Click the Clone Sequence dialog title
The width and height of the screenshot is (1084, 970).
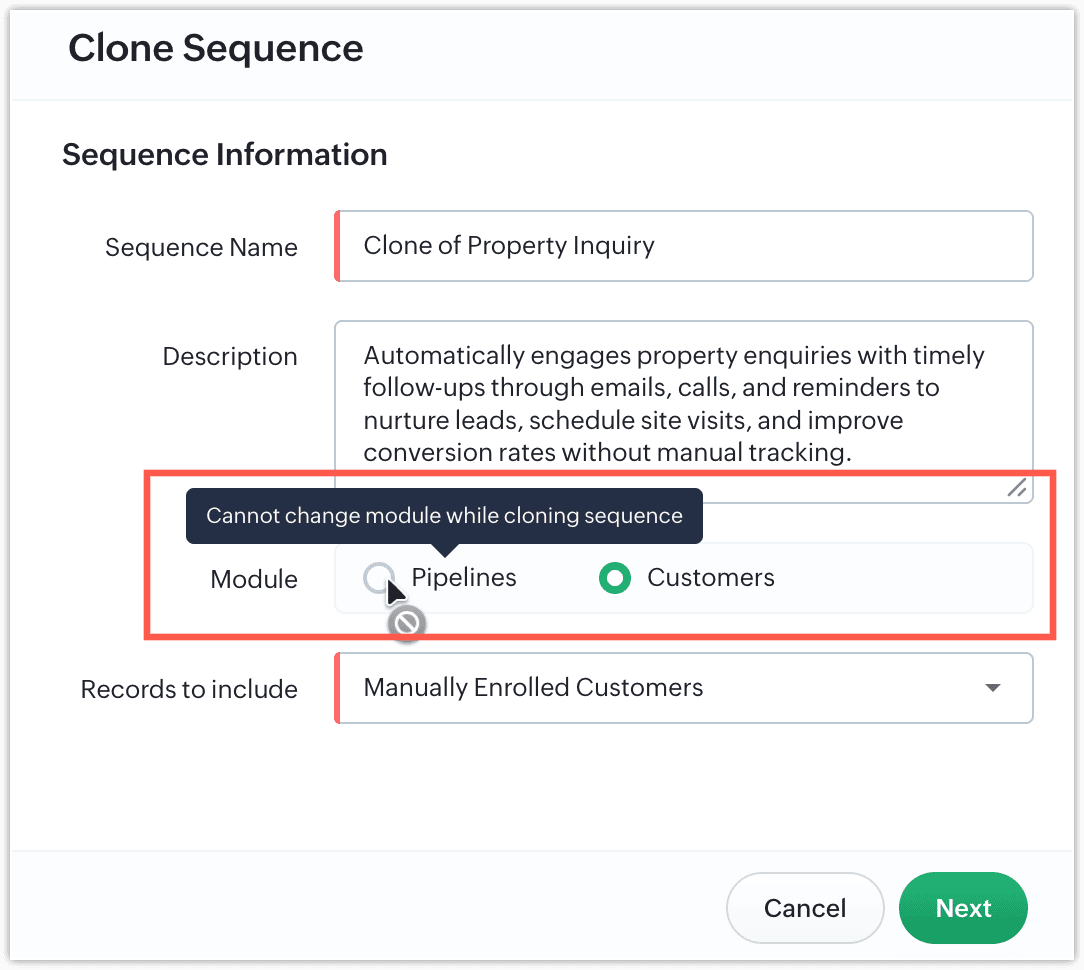click(x=216, y=48)
